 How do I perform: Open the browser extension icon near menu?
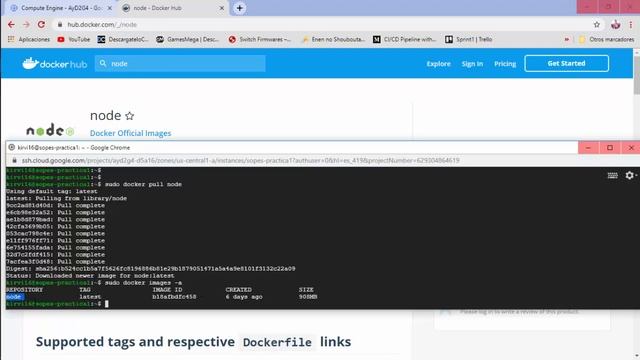[616, 24]
